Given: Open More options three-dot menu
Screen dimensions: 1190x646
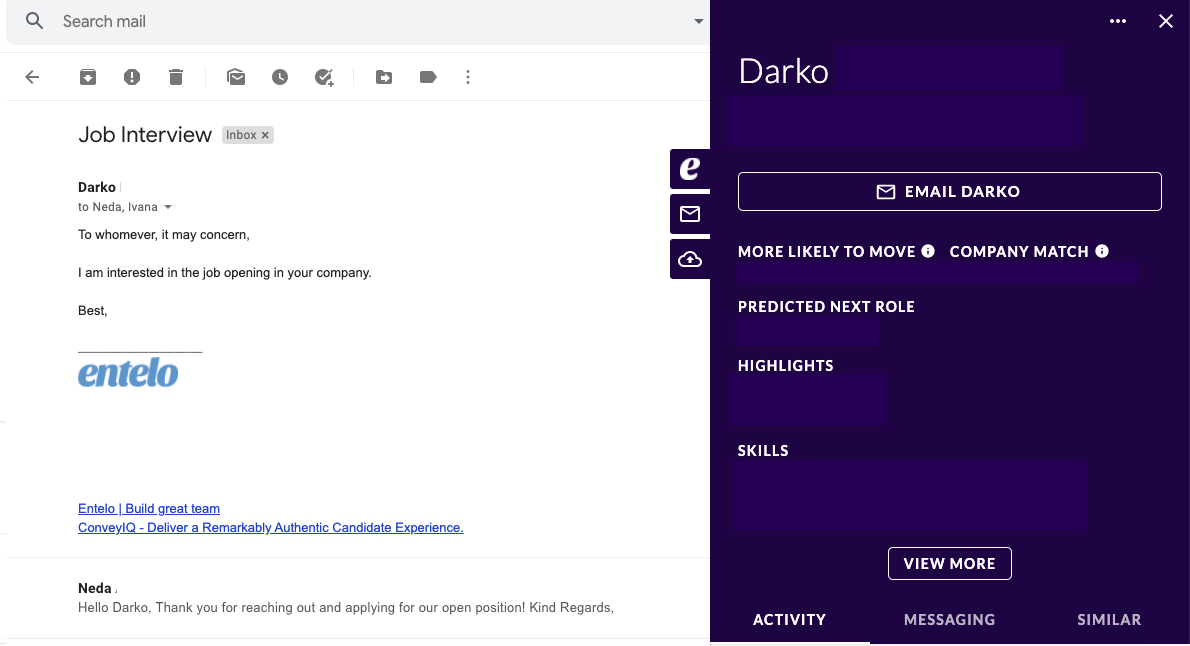Looking at the screenshot, I should (468, 77).
